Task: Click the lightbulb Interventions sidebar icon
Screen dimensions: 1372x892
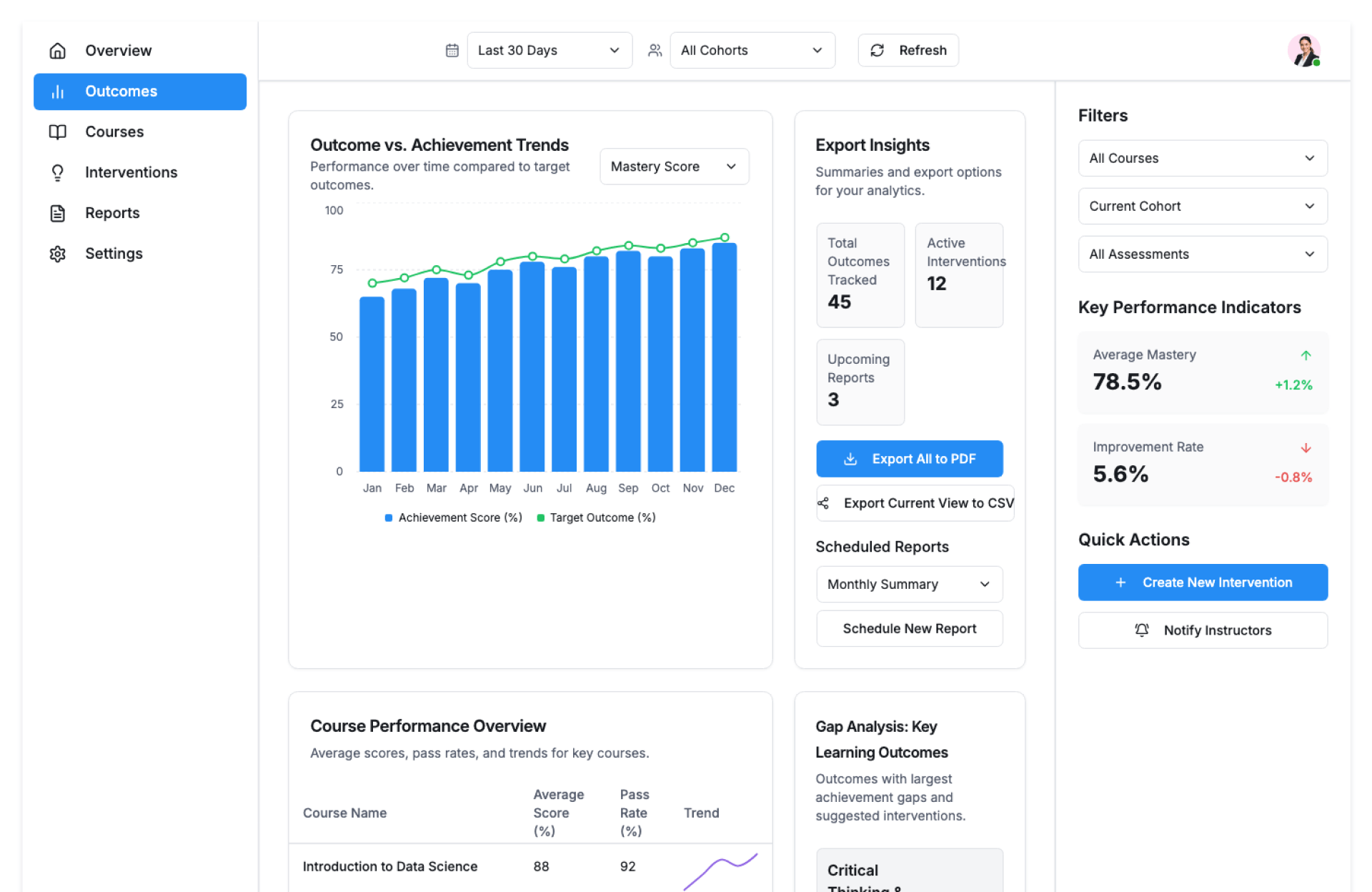Action: (x=58, y=172)
